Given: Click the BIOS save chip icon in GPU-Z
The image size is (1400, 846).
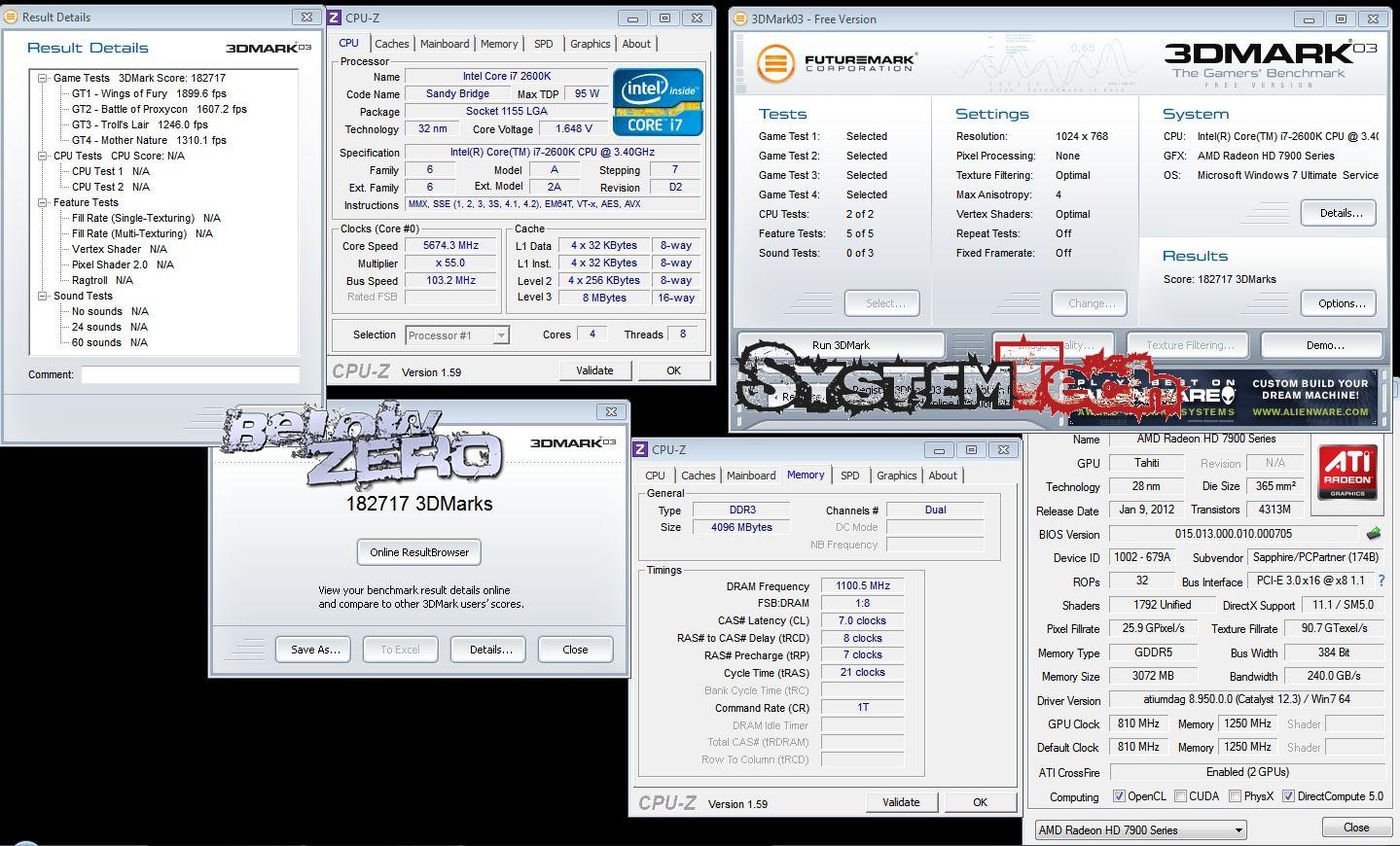Looking at the screenshot, I should 1373,534.
